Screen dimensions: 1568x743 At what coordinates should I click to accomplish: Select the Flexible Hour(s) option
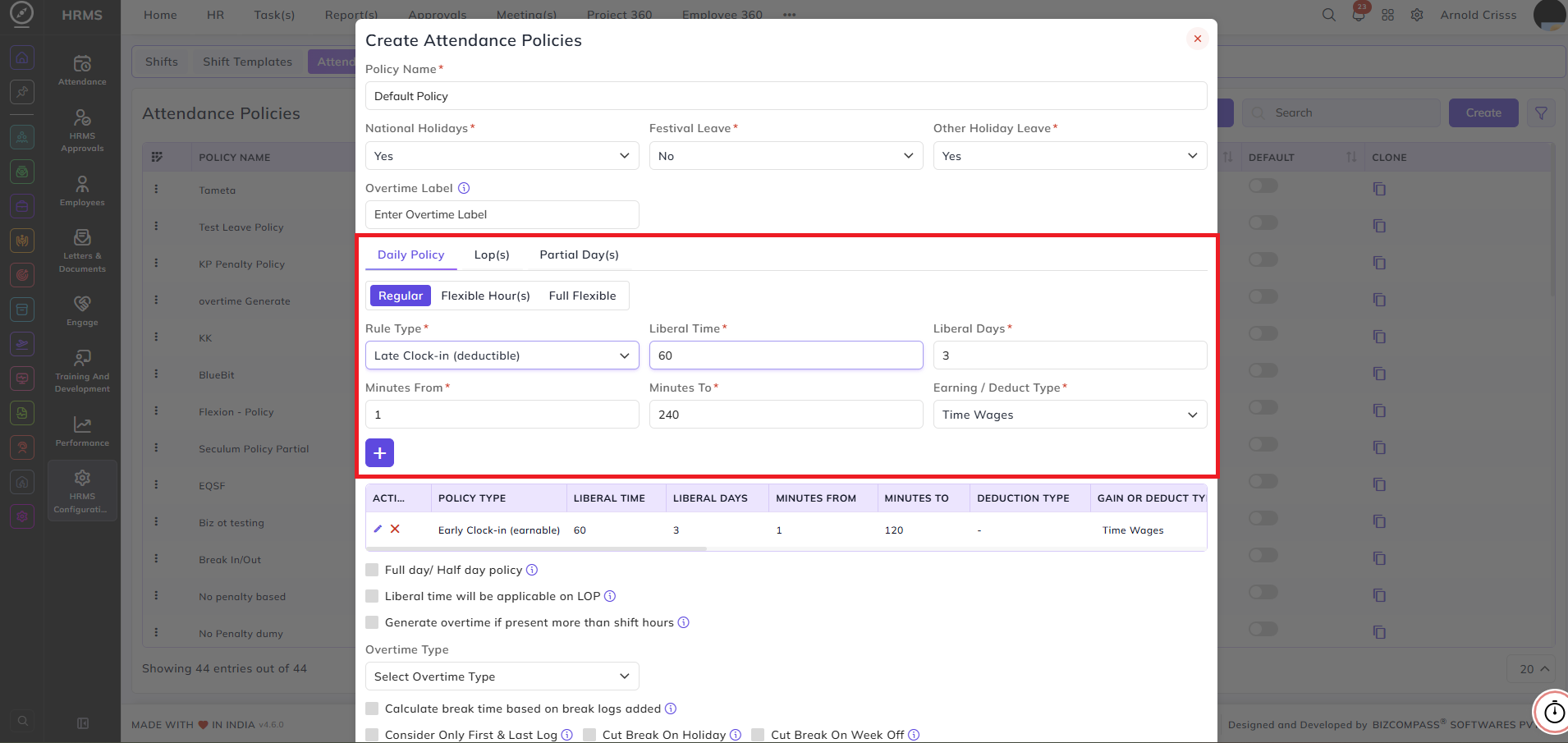coord(485,296)
